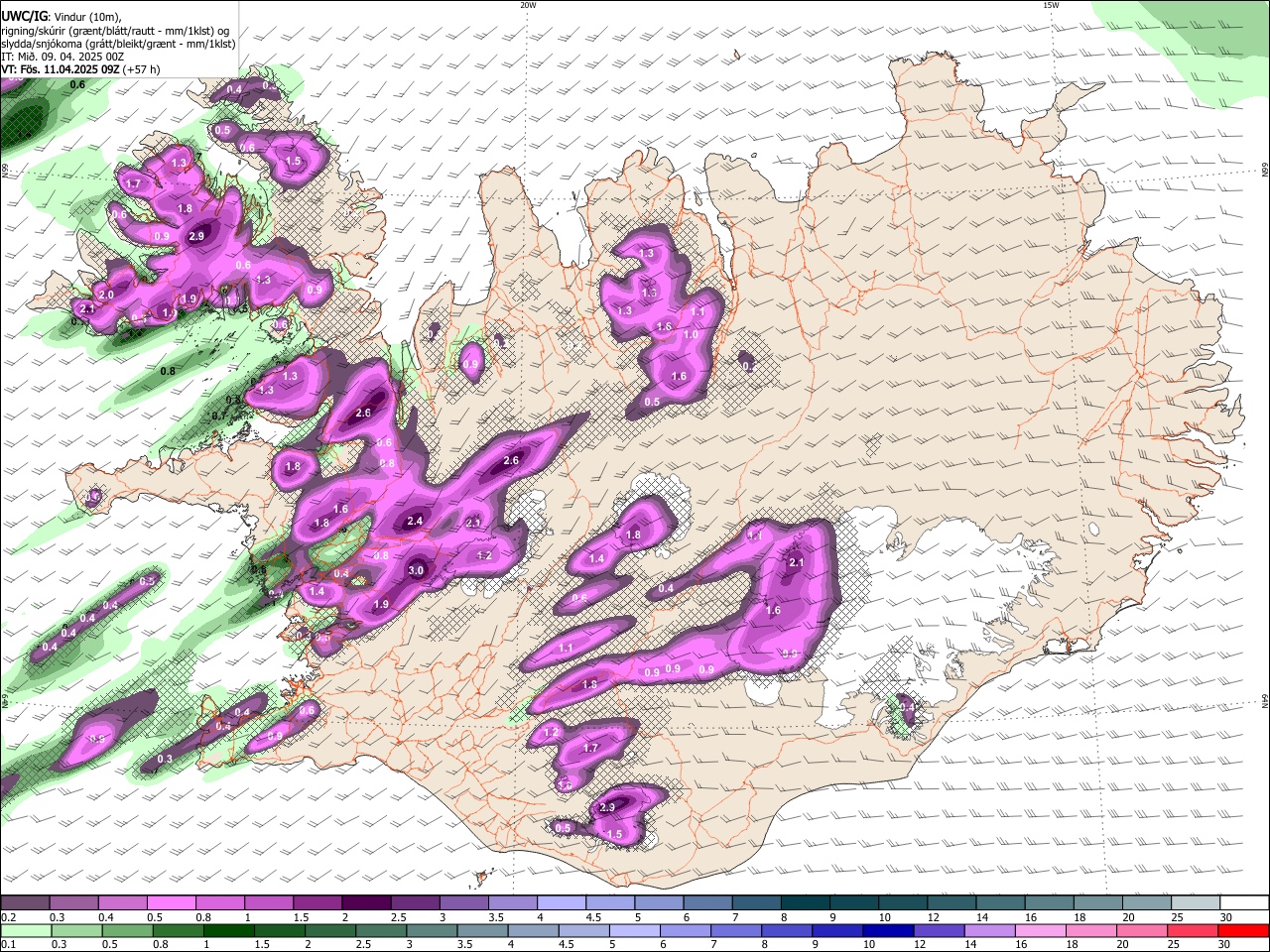Viewport: 1270px width, 952px height.
Task: Click the '3.0' snowfall value on the map
Action: [416, 570]
